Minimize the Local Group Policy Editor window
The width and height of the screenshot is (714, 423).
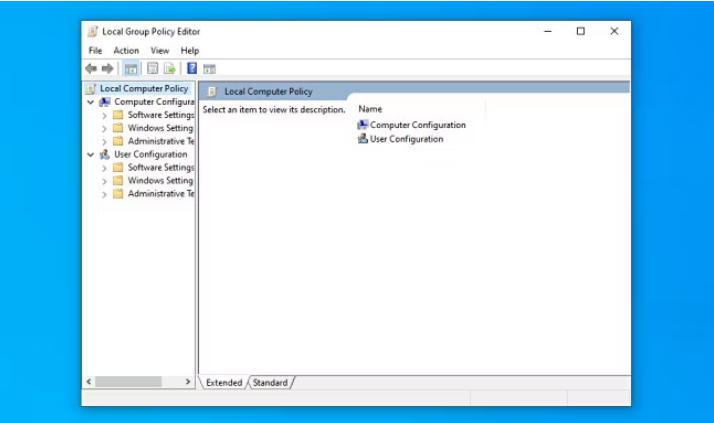coord(548,31)
